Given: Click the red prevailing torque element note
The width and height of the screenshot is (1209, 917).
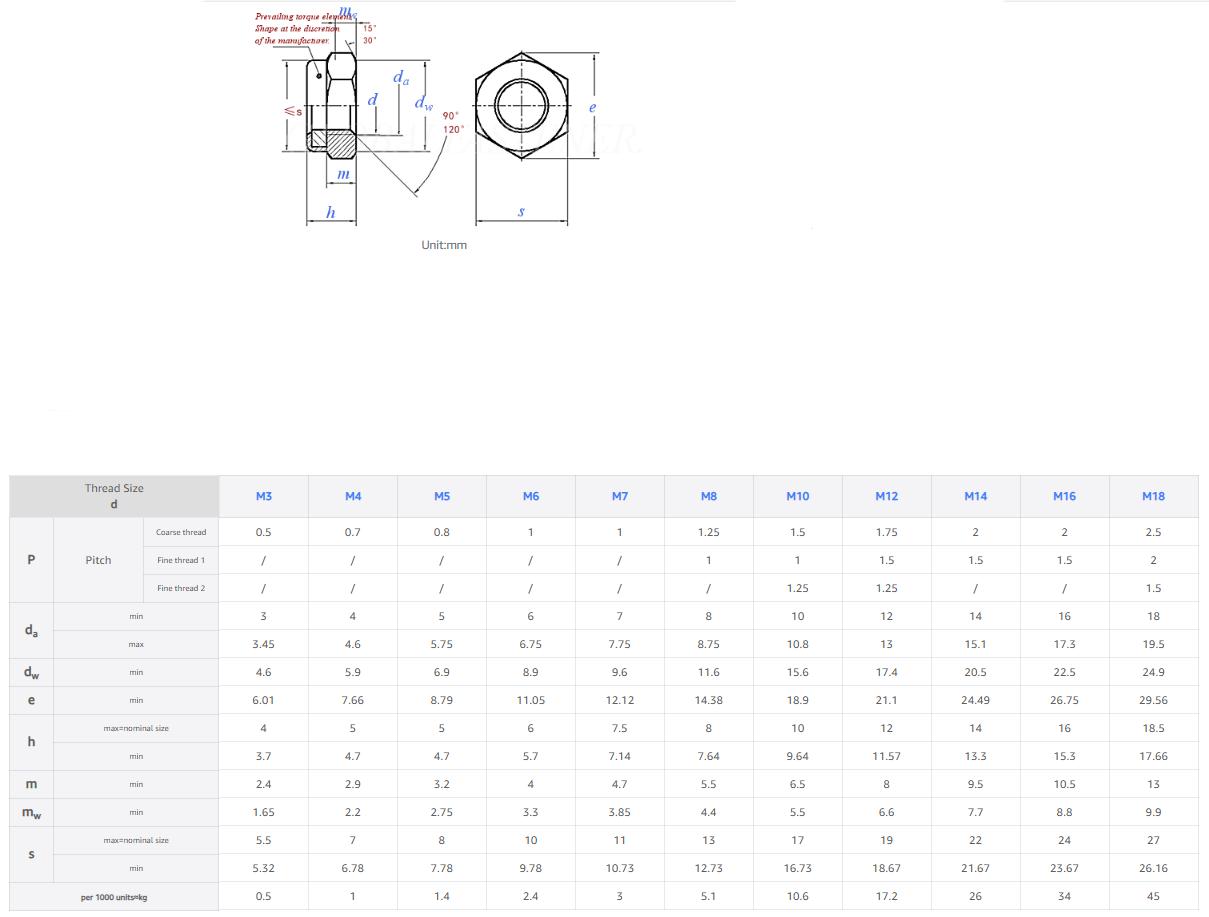Looking at the screenshot, I should pyautogui.click(x=296, y=29).
